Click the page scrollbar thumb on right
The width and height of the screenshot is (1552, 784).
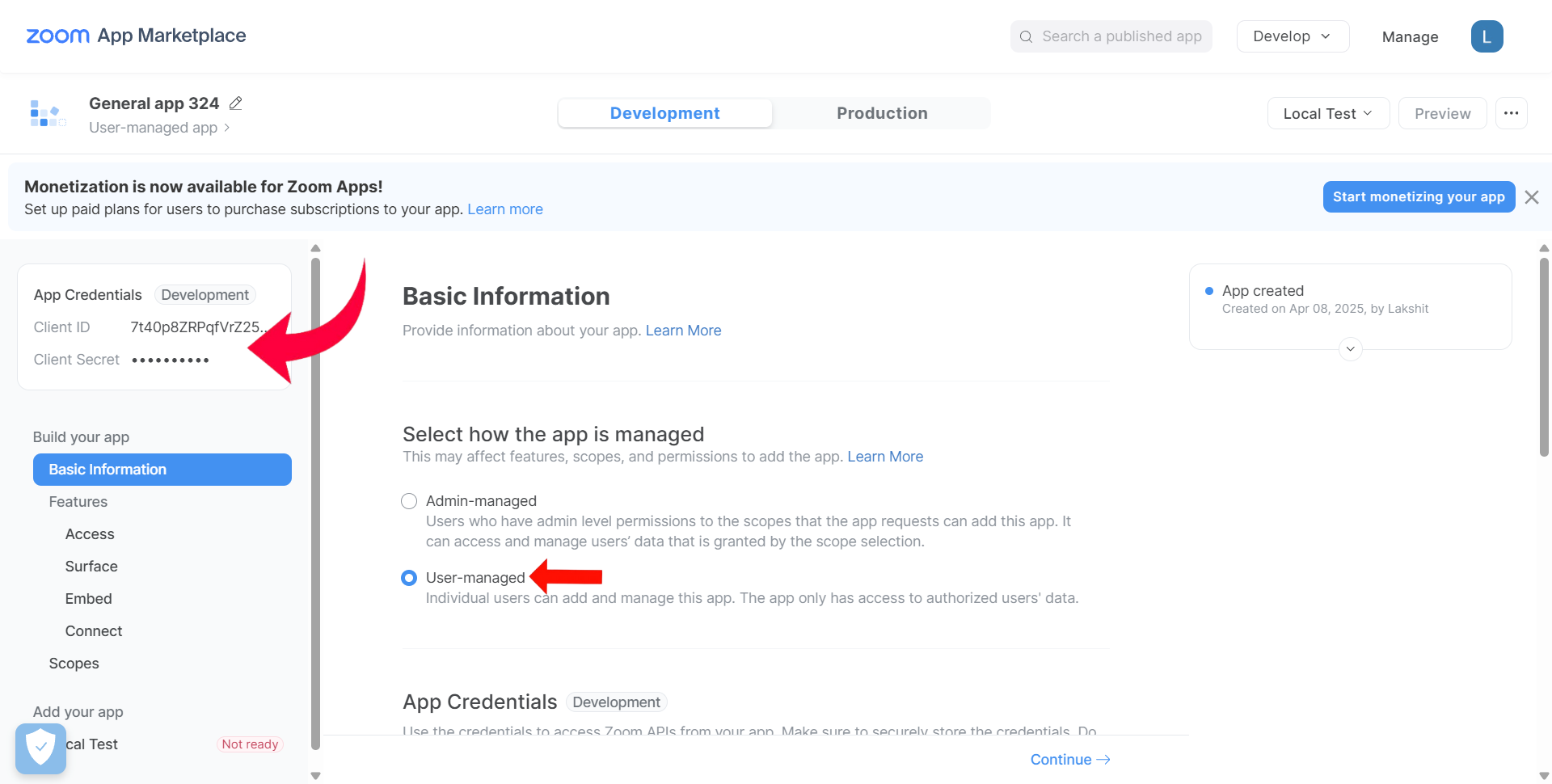point(1544,357)
